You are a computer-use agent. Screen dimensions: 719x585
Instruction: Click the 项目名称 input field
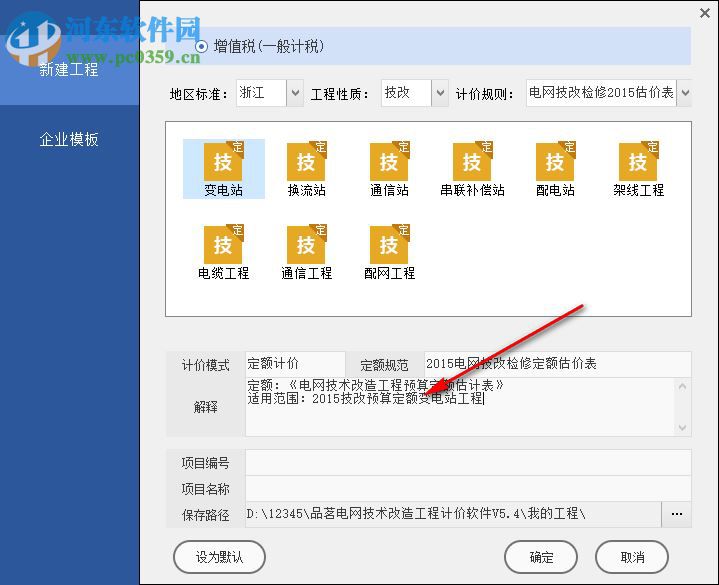tap(468, 489)
